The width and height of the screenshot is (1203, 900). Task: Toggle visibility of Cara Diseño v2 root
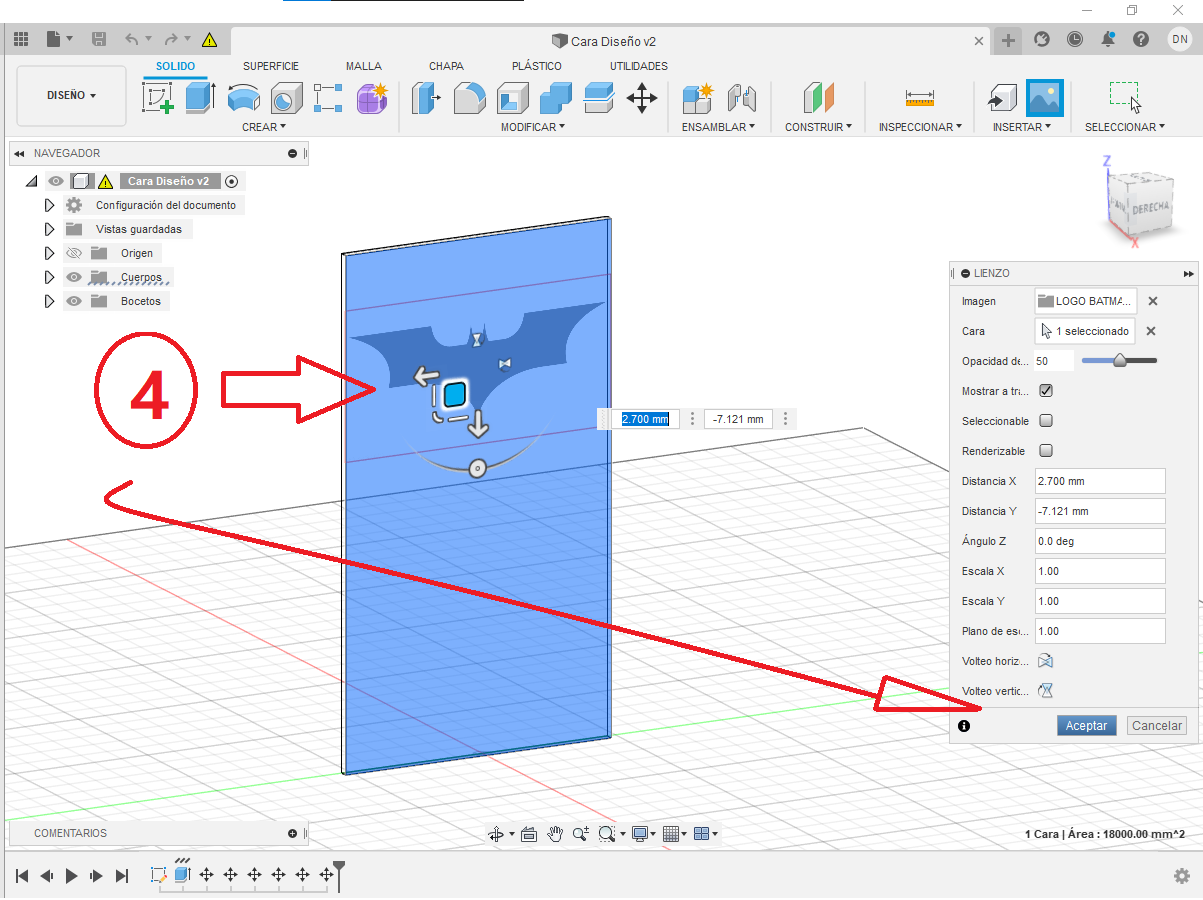(x=56, y=181)
